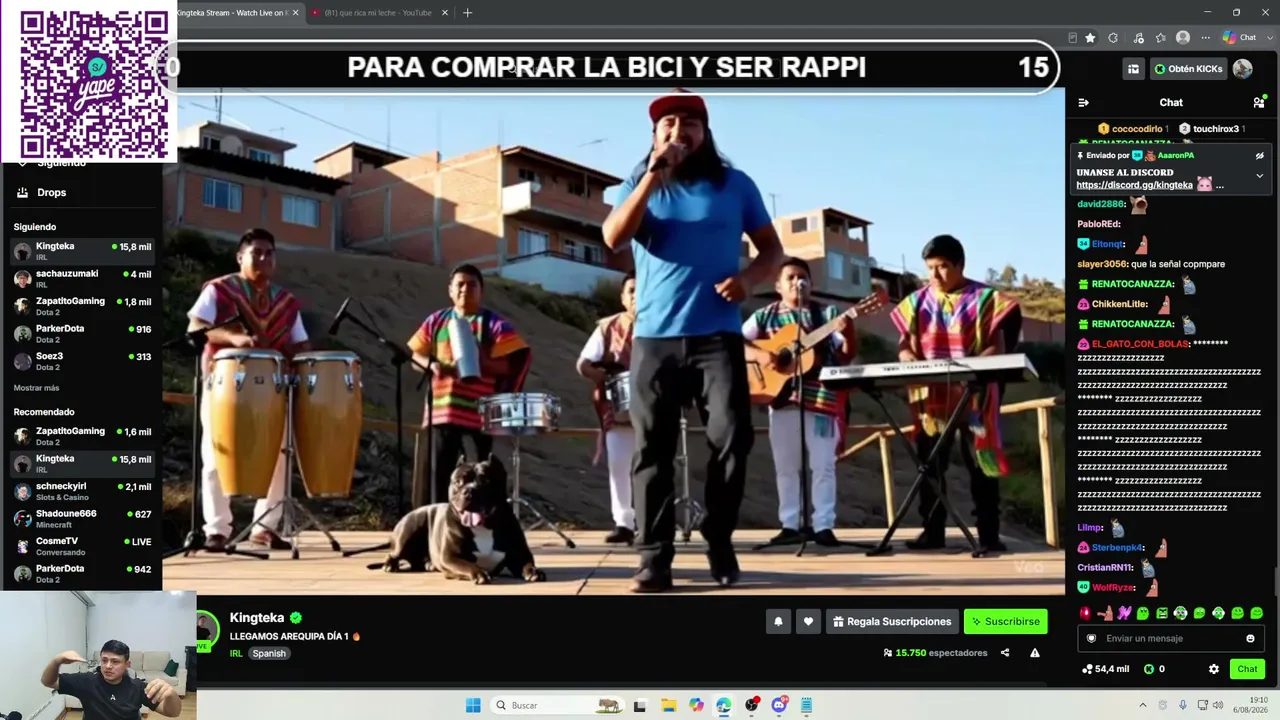
Task: Open the Kick profile avatar menu
Action: point(1243,69)
